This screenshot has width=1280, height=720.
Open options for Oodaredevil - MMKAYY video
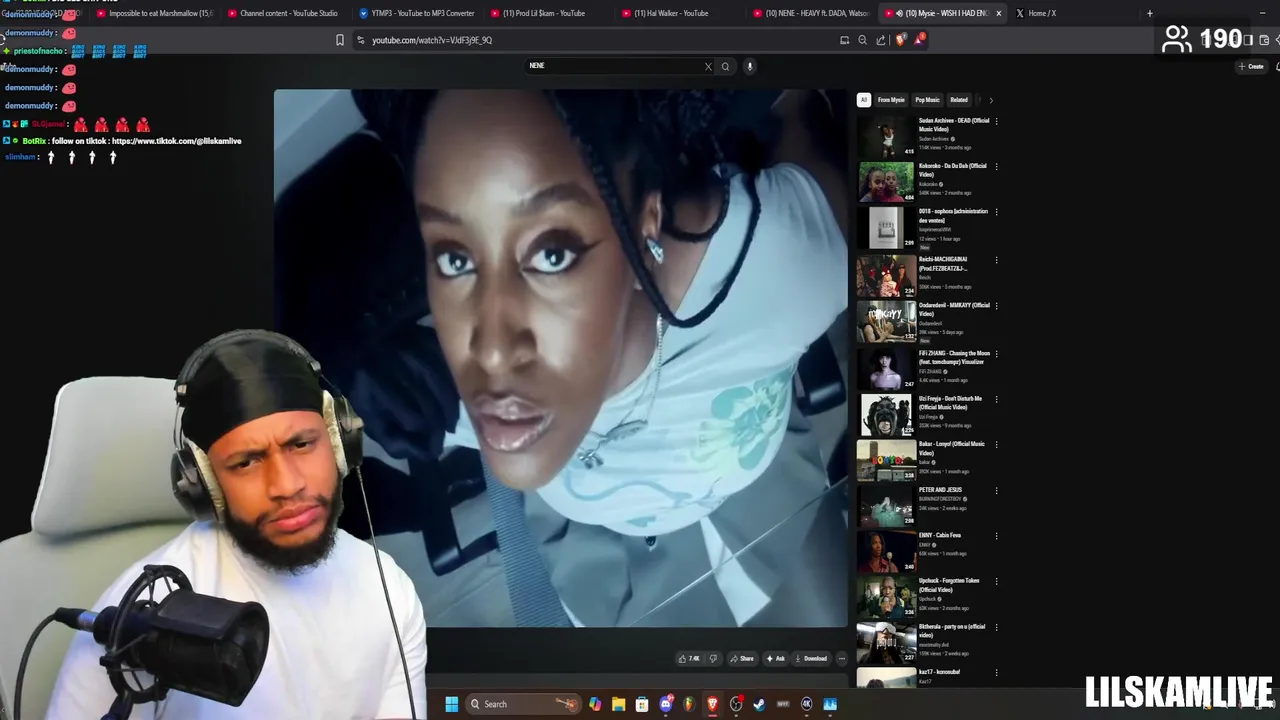(x=996, y=306)
